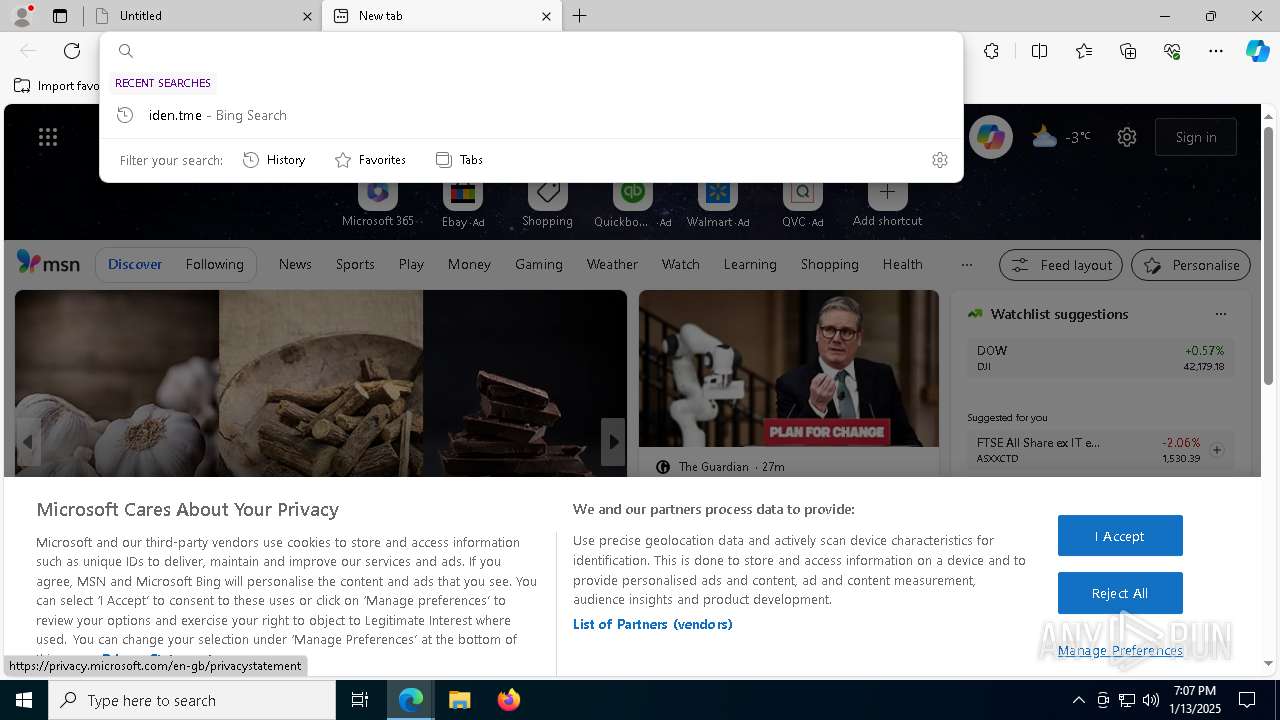Show hidden system tray icons
The height and width of the screenshot is (720, 1280).
click(x=1078, y=700)
